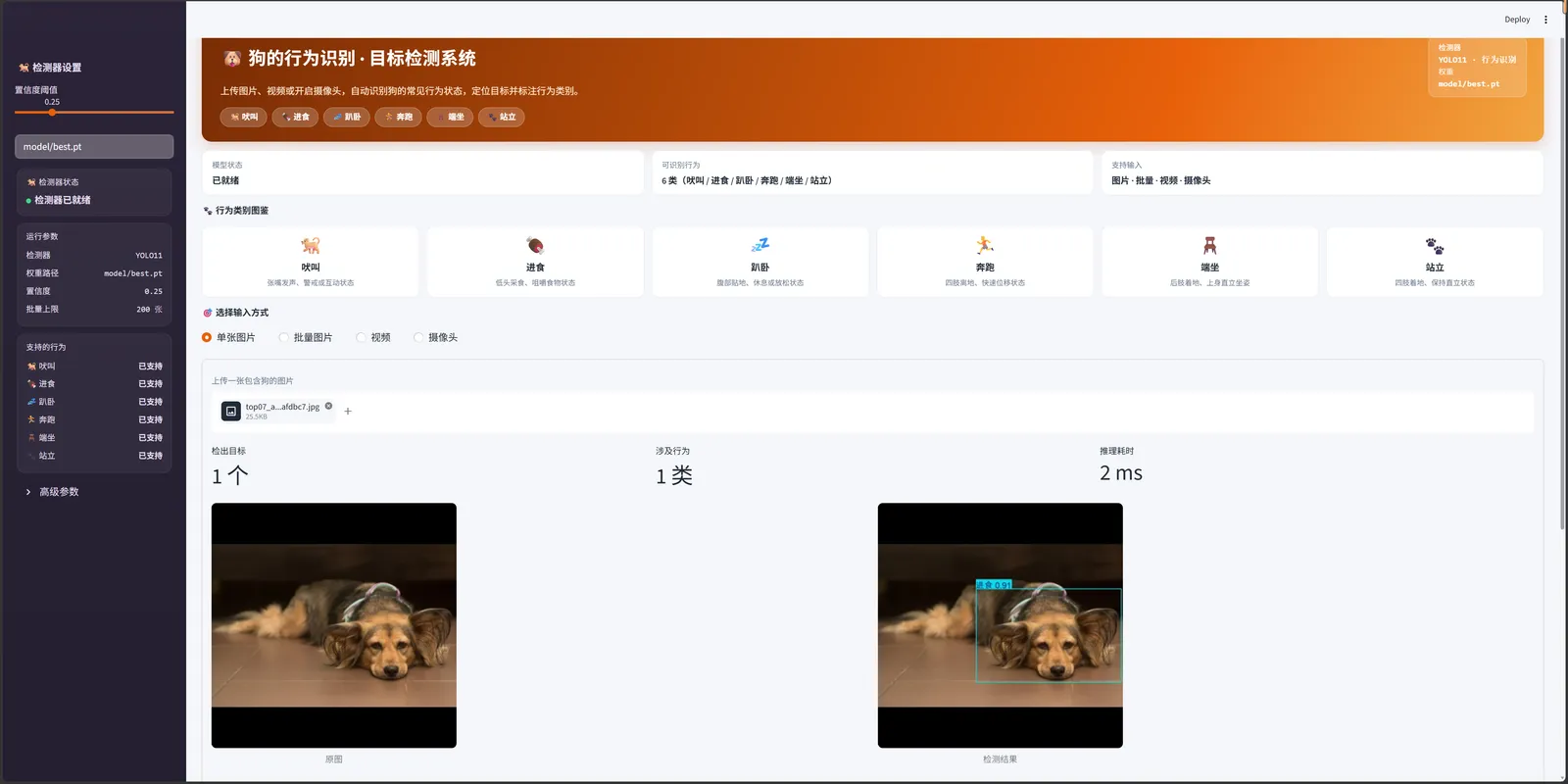The height and width of the screenshot is (784, 1568).
Task: Remove uploaded file top07_a...afdbc7.jpg with the x icon
Action: 328,406
